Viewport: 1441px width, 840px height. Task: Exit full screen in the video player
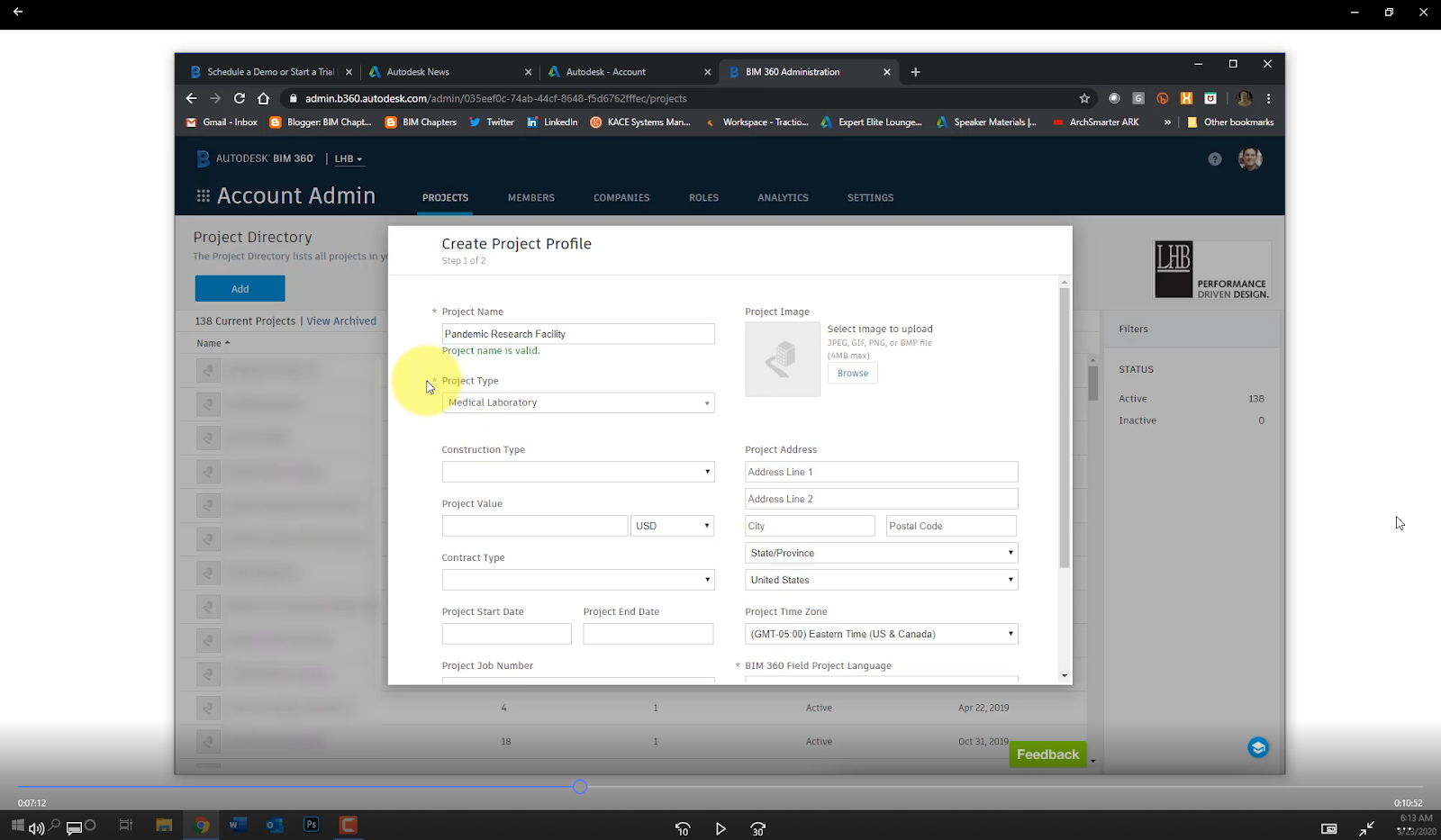1366,828
